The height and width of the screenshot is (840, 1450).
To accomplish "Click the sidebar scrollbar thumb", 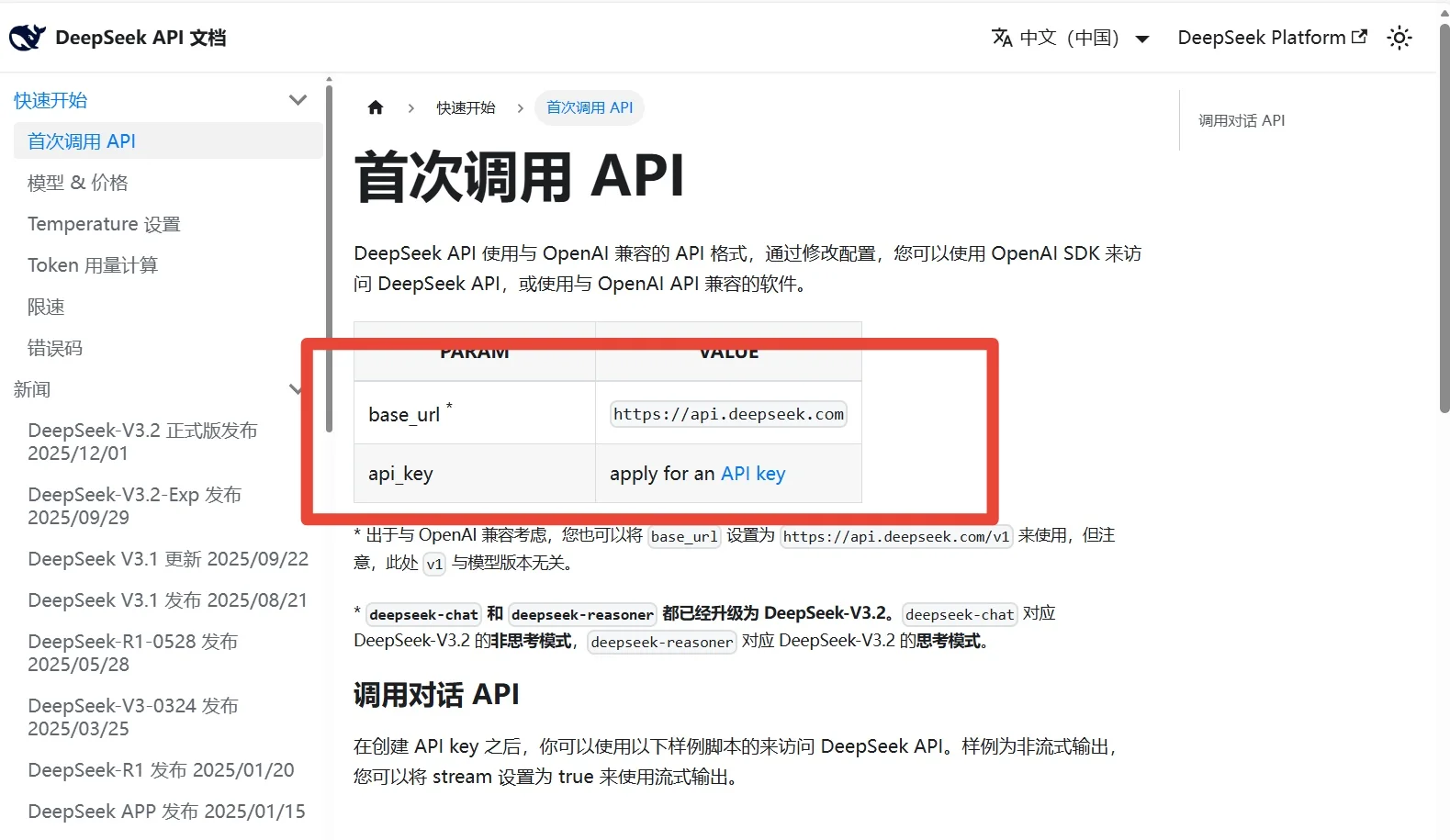I will 329,257.
